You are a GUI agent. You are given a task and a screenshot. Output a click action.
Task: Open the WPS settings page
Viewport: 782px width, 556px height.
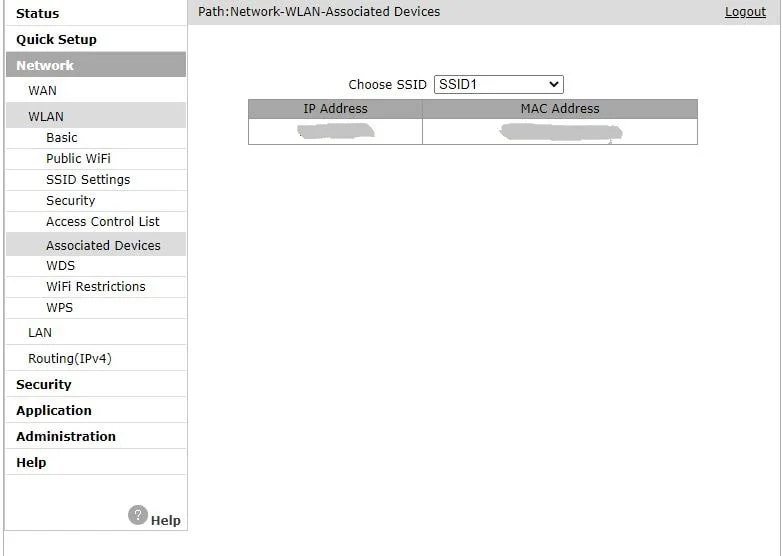point(59,308)
